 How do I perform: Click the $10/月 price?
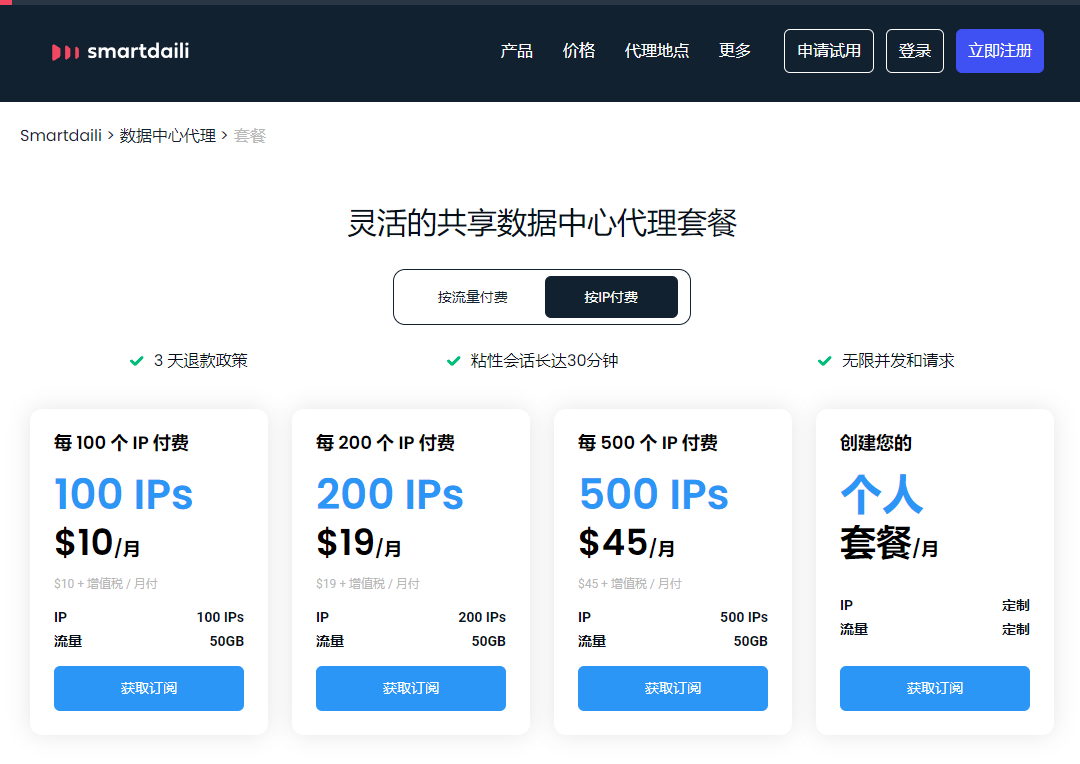pos(97,543)
